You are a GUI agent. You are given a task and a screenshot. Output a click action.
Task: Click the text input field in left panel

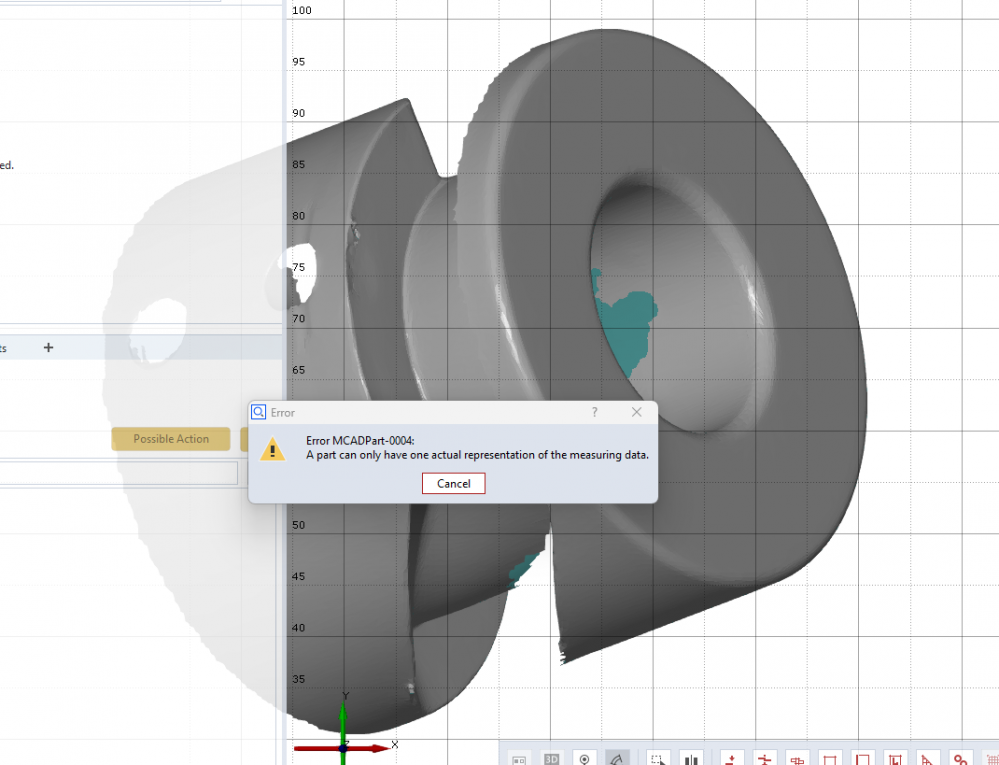point(118,473)
